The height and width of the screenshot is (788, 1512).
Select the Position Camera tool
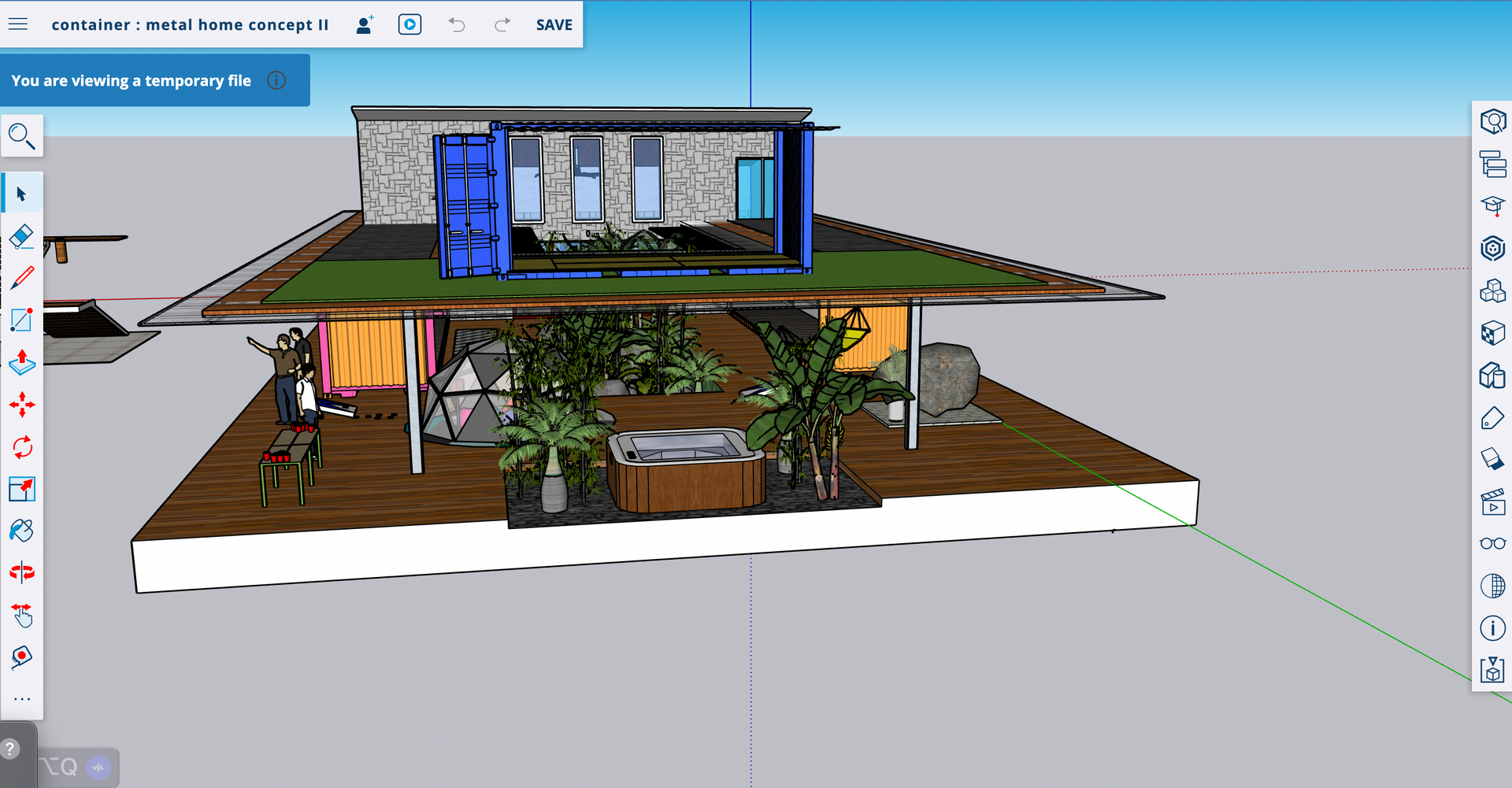coord(22,657)
